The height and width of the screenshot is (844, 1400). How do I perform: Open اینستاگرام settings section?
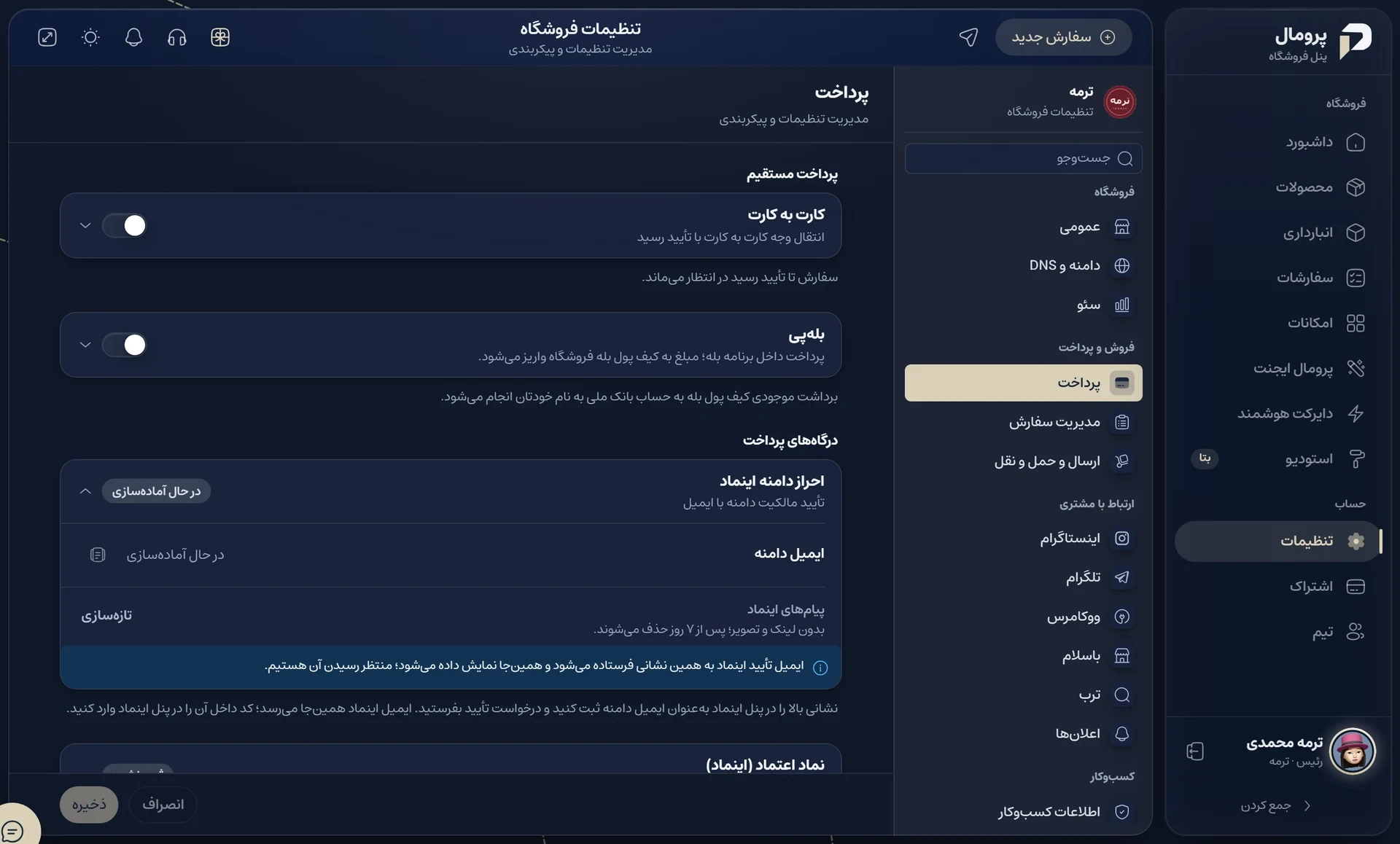point(1024,539)
